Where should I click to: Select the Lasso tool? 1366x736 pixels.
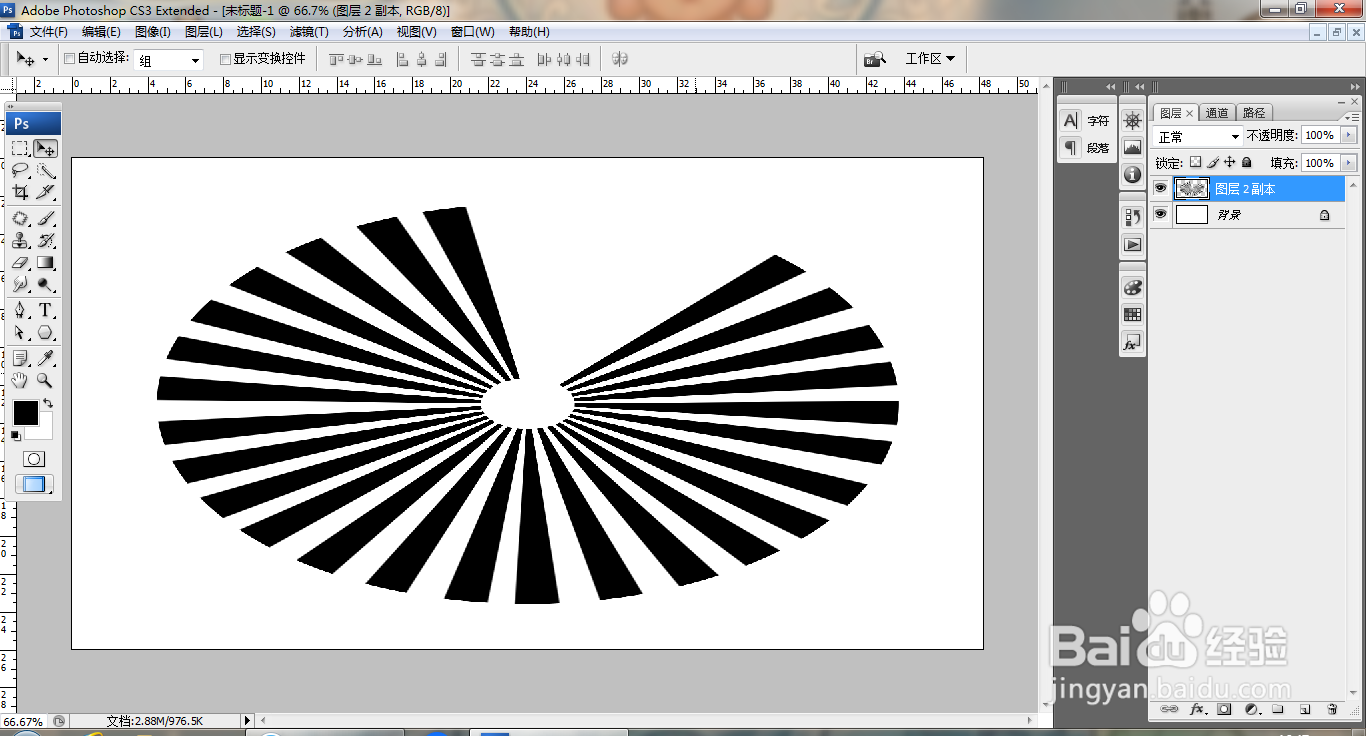20,170
